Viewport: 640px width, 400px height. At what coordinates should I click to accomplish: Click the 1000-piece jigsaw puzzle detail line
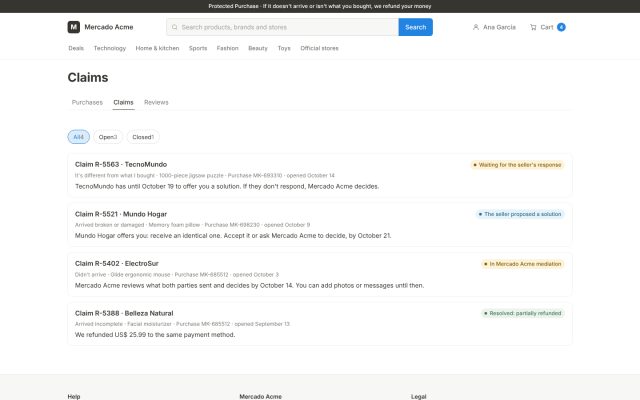[x=204, y=176]
